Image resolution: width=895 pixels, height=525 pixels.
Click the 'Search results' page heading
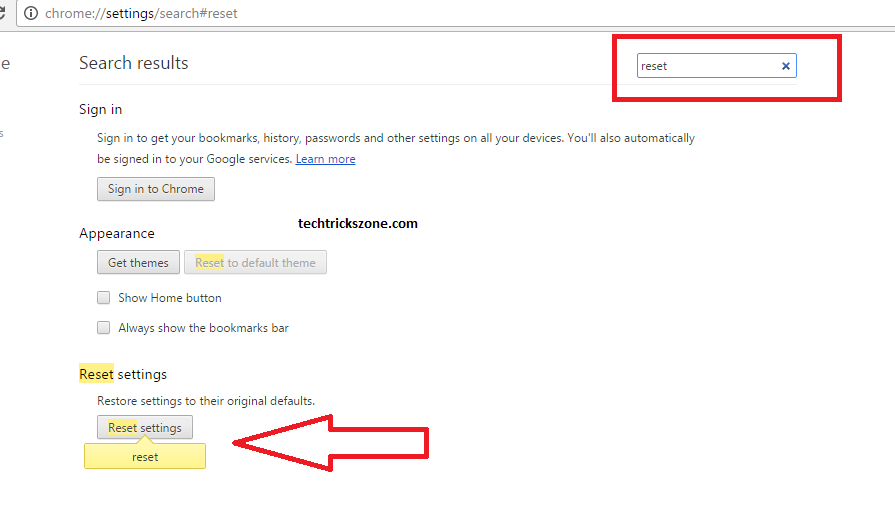tap(134, 63)
